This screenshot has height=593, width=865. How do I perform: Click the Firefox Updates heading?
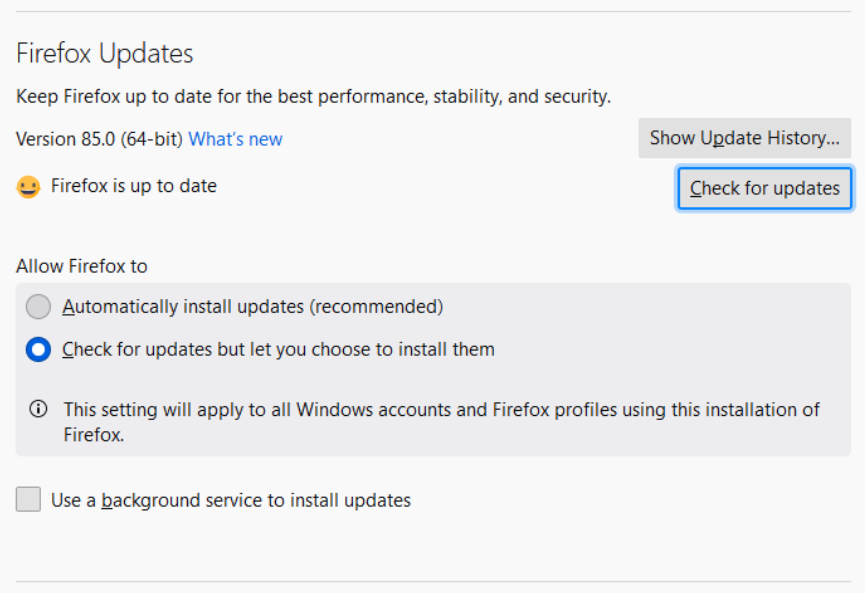pyautogui.click(x=104, y=53)
